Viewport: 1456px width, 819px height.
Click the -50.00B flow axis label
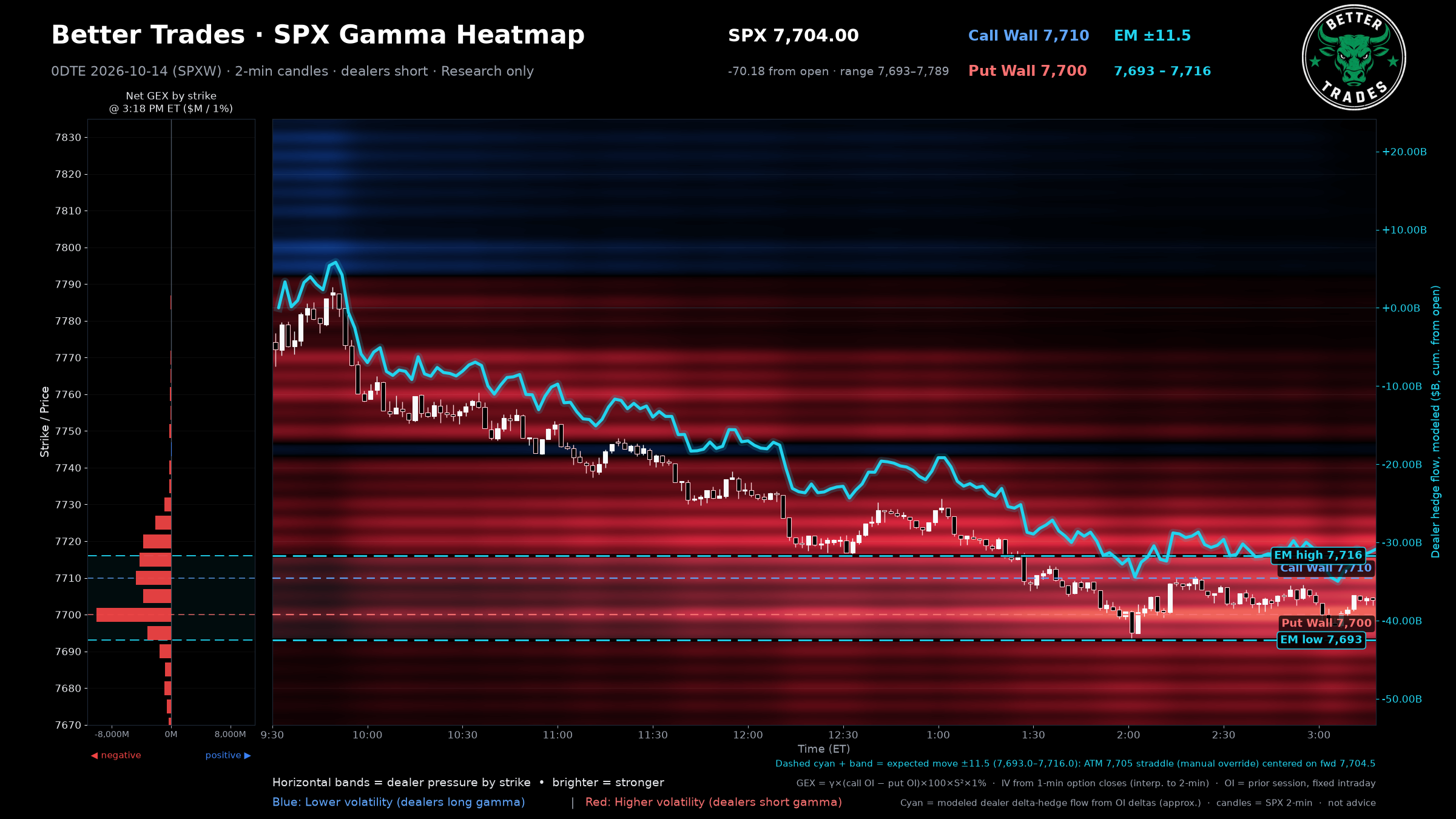(x=1401, y=699)
